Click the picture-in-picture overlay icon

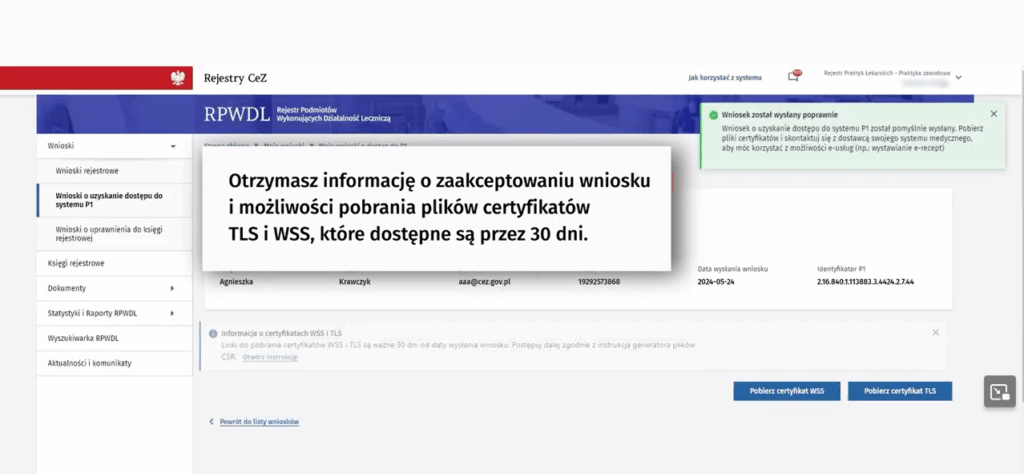pos(999,392)
